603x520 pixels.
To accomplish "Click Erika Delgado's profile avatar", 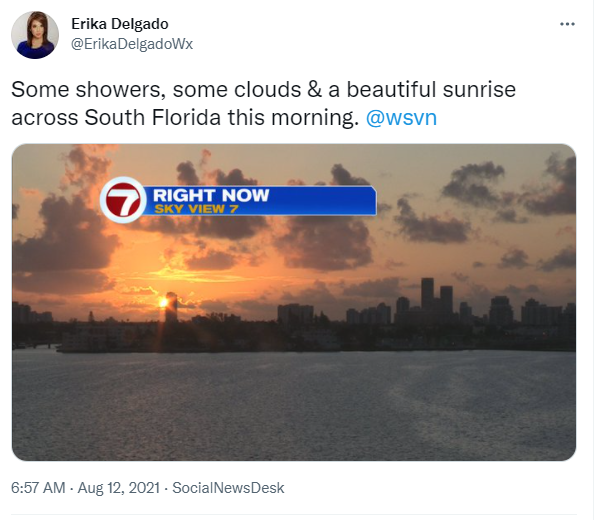I will click(x=35, y=35).
